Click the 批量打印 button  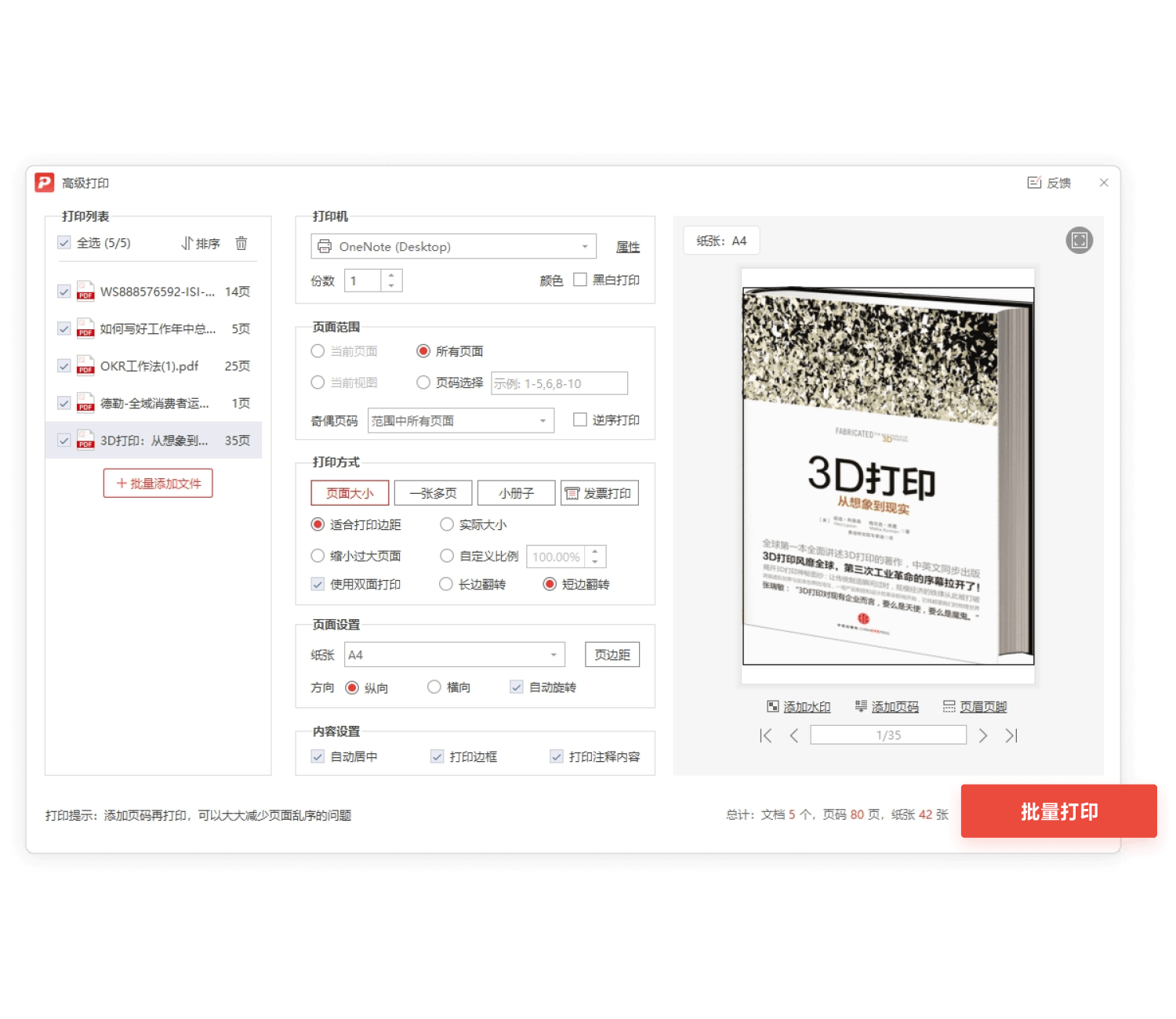coord(1059,811)
